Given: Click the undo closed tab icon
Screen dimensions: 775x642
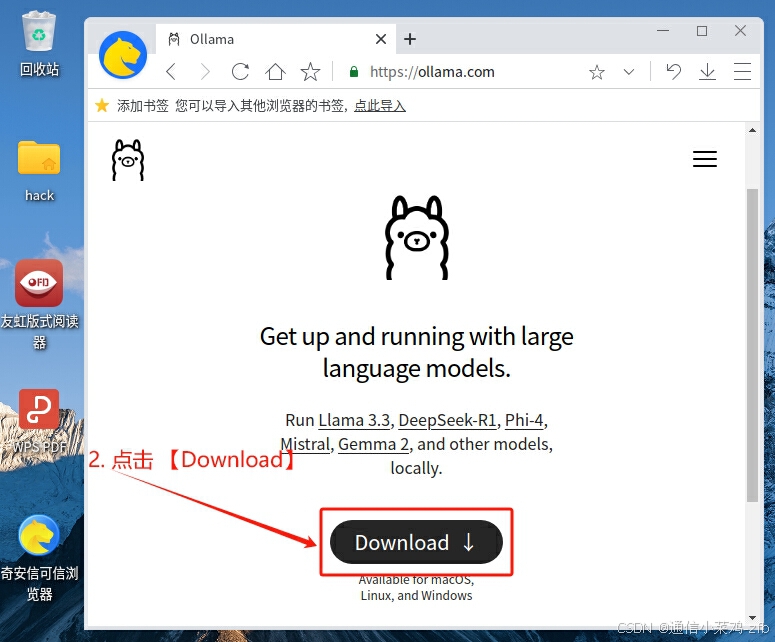Looking at the screenshot, I should click(x=673, y=72).
